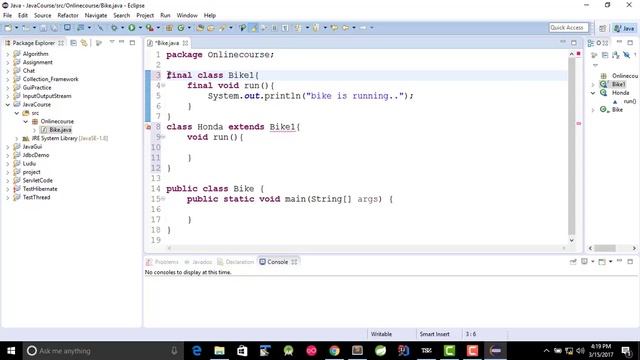Open the Navigate menu
The image size is (640, 360).
(x=96, y=15)
